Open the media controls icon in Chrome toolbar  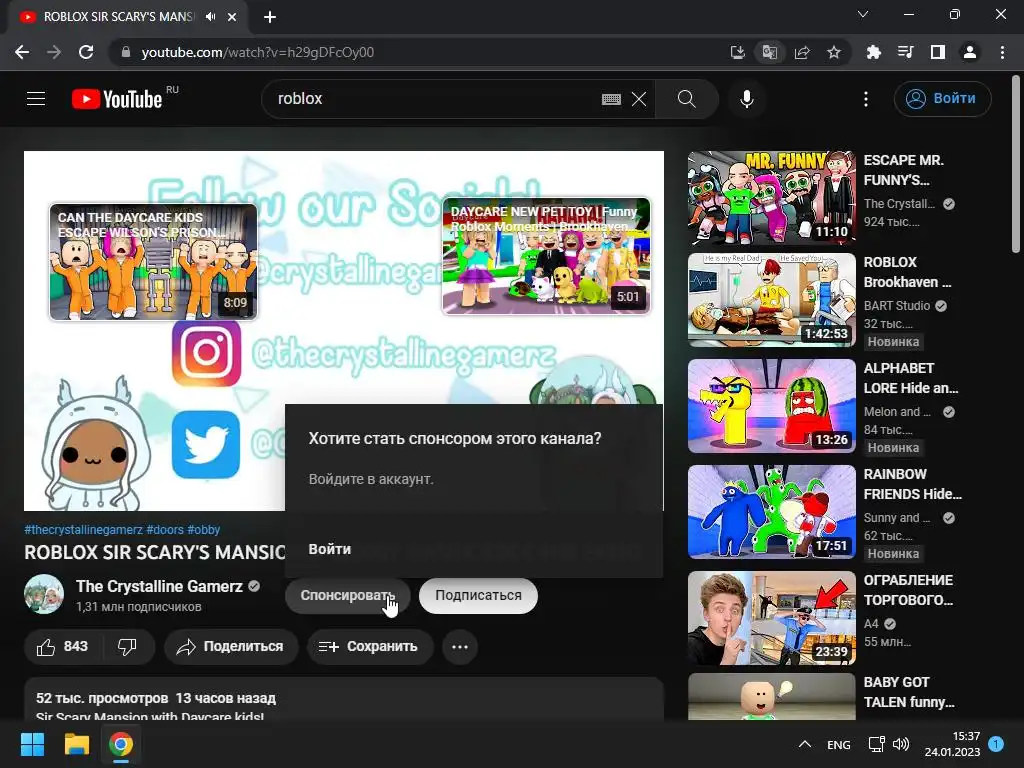tap(905, 52)
